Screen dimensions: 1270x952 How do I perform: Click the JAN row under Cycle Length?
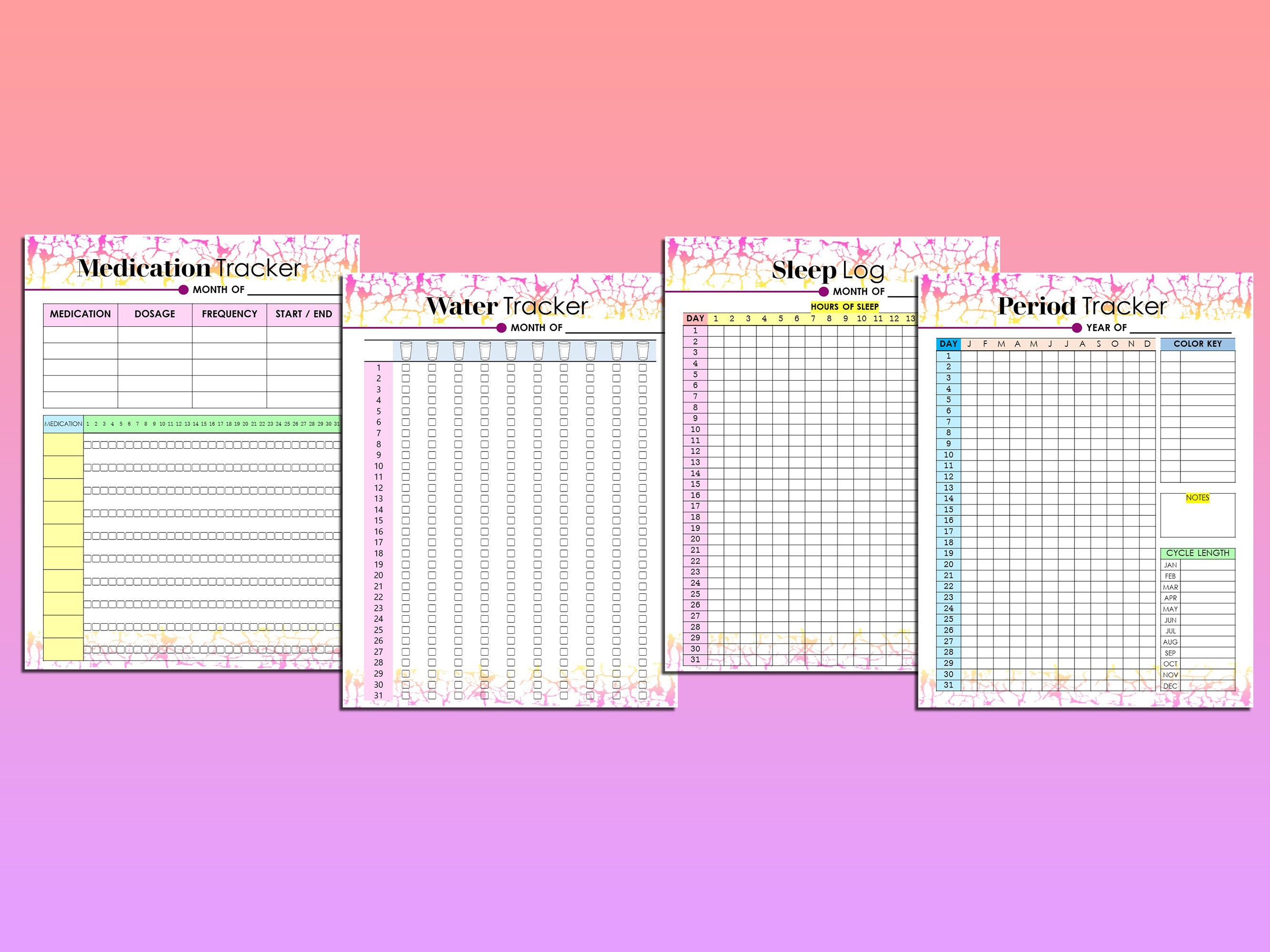point(1198,565)
